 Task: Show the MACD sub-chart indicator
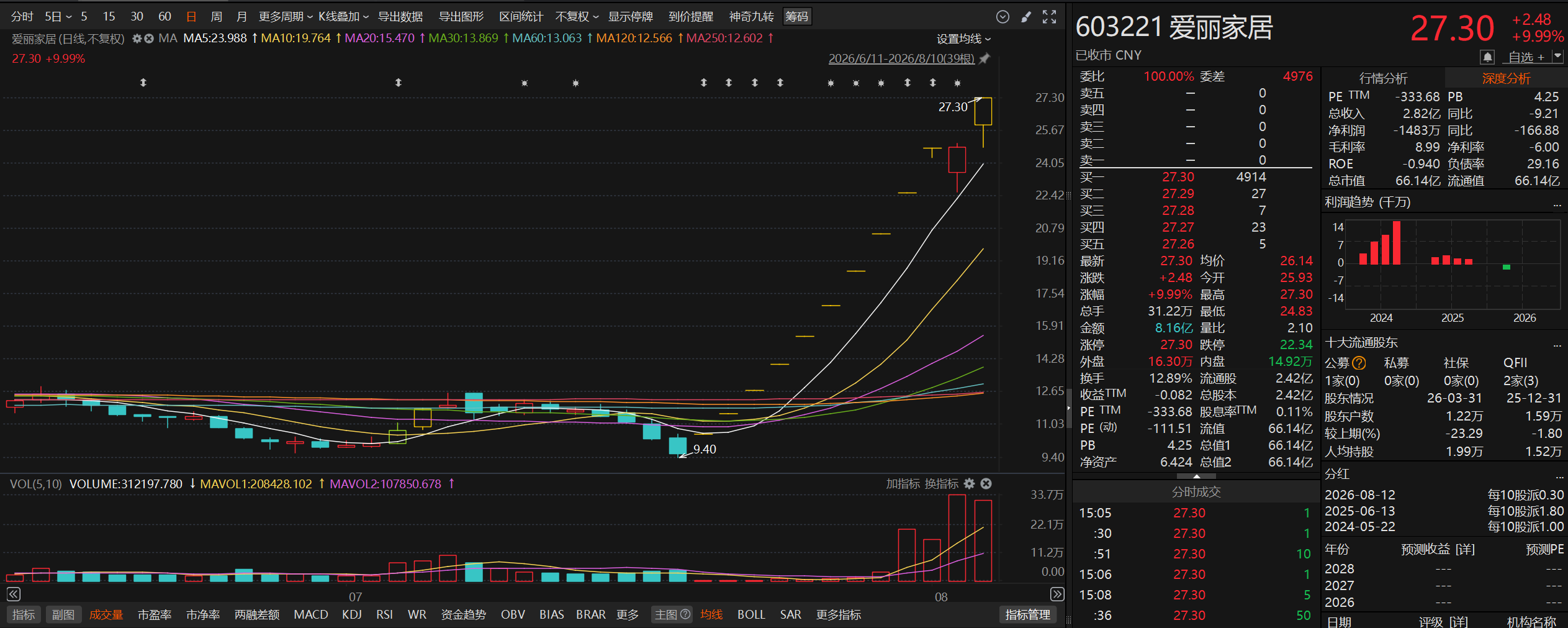click(x=311, y=614)
